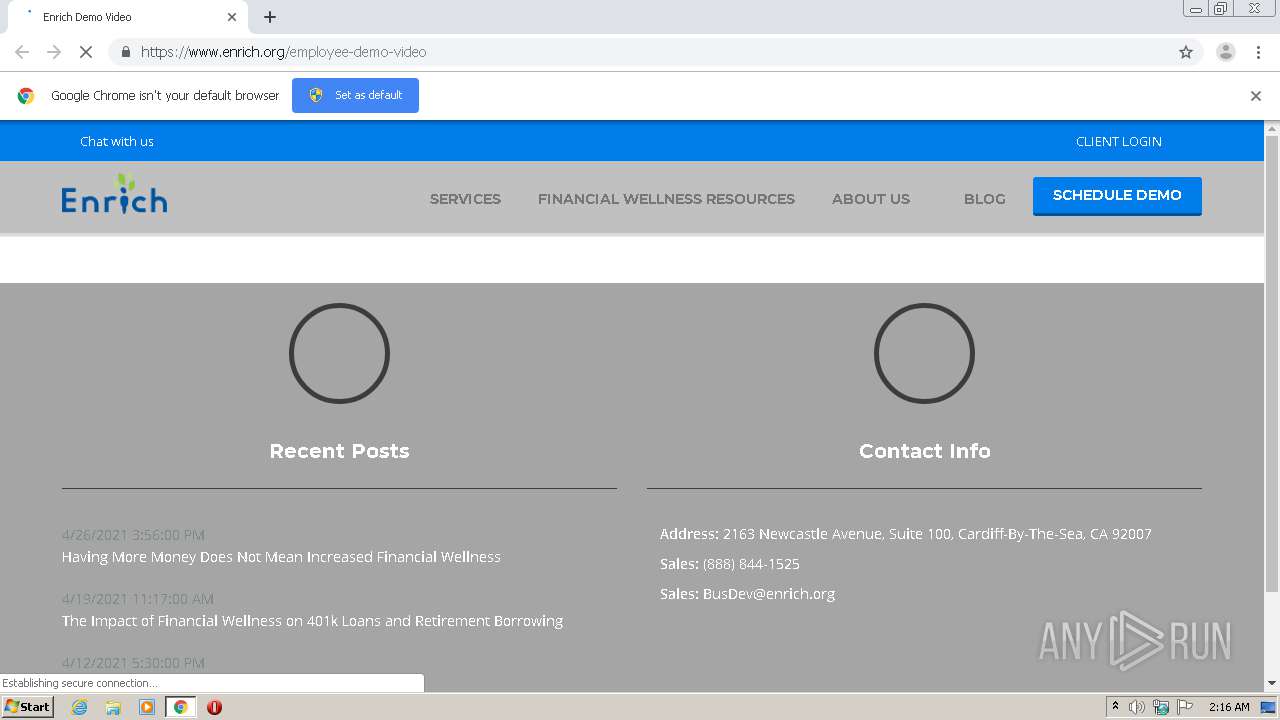Click the Chrome icon in the infobar

(26, 96)
